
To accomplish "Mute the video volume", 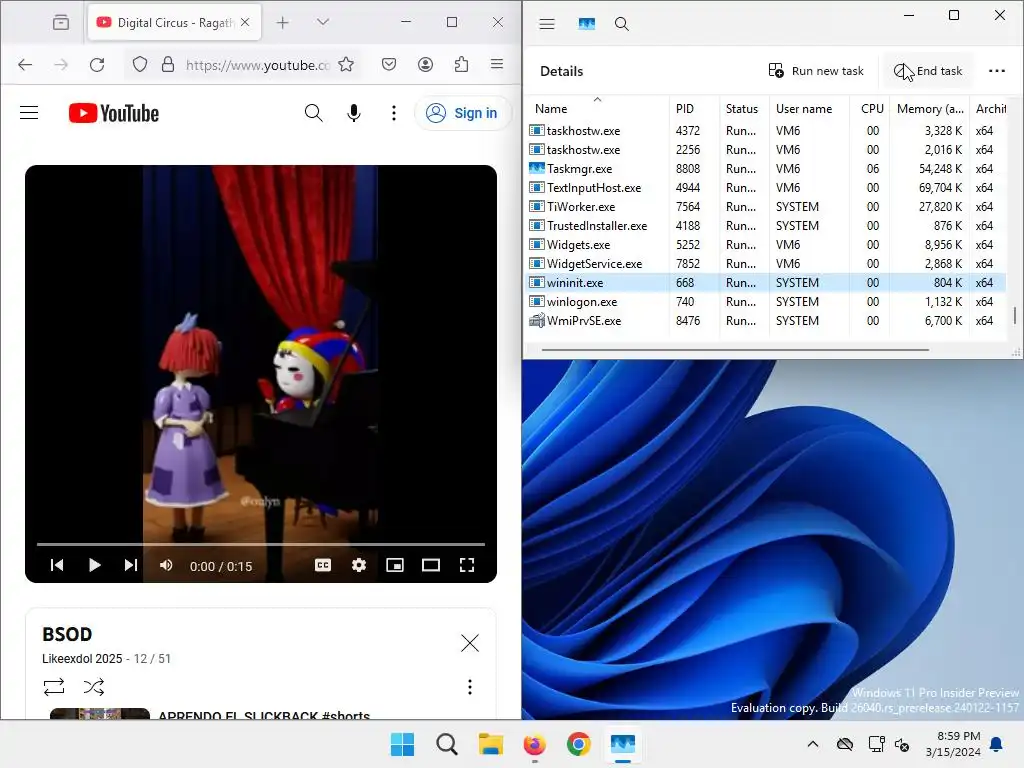I will coord(167,565).
